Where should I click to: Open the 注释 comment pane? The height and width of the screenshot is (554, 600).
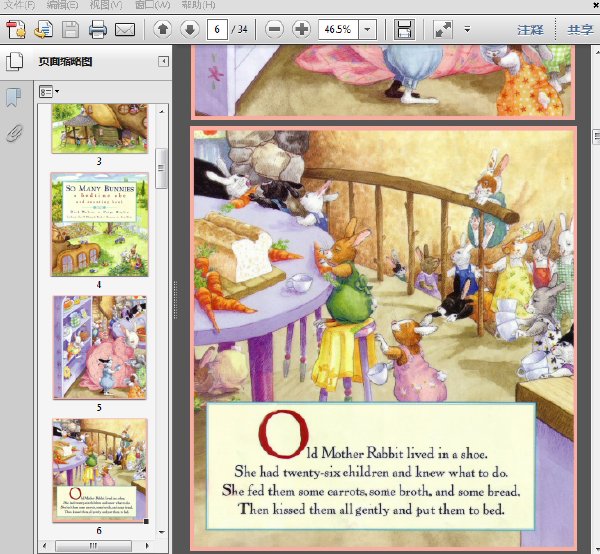point(530,30)
